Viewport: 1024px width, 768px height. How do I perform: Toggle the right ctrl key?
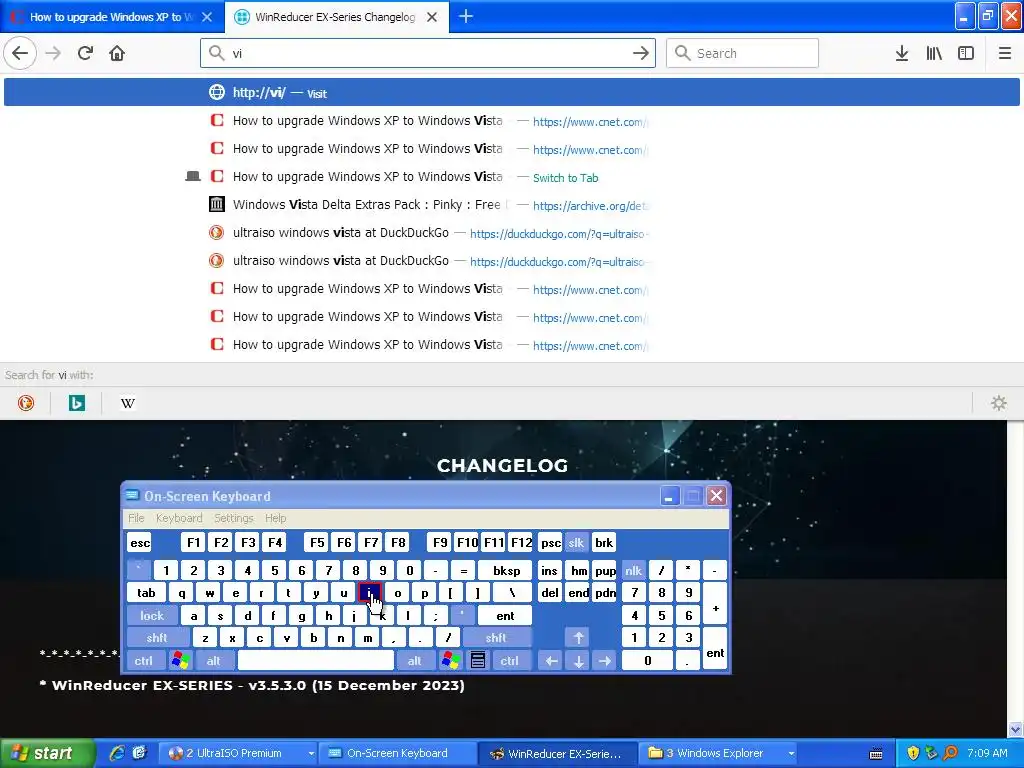(509, 661)
